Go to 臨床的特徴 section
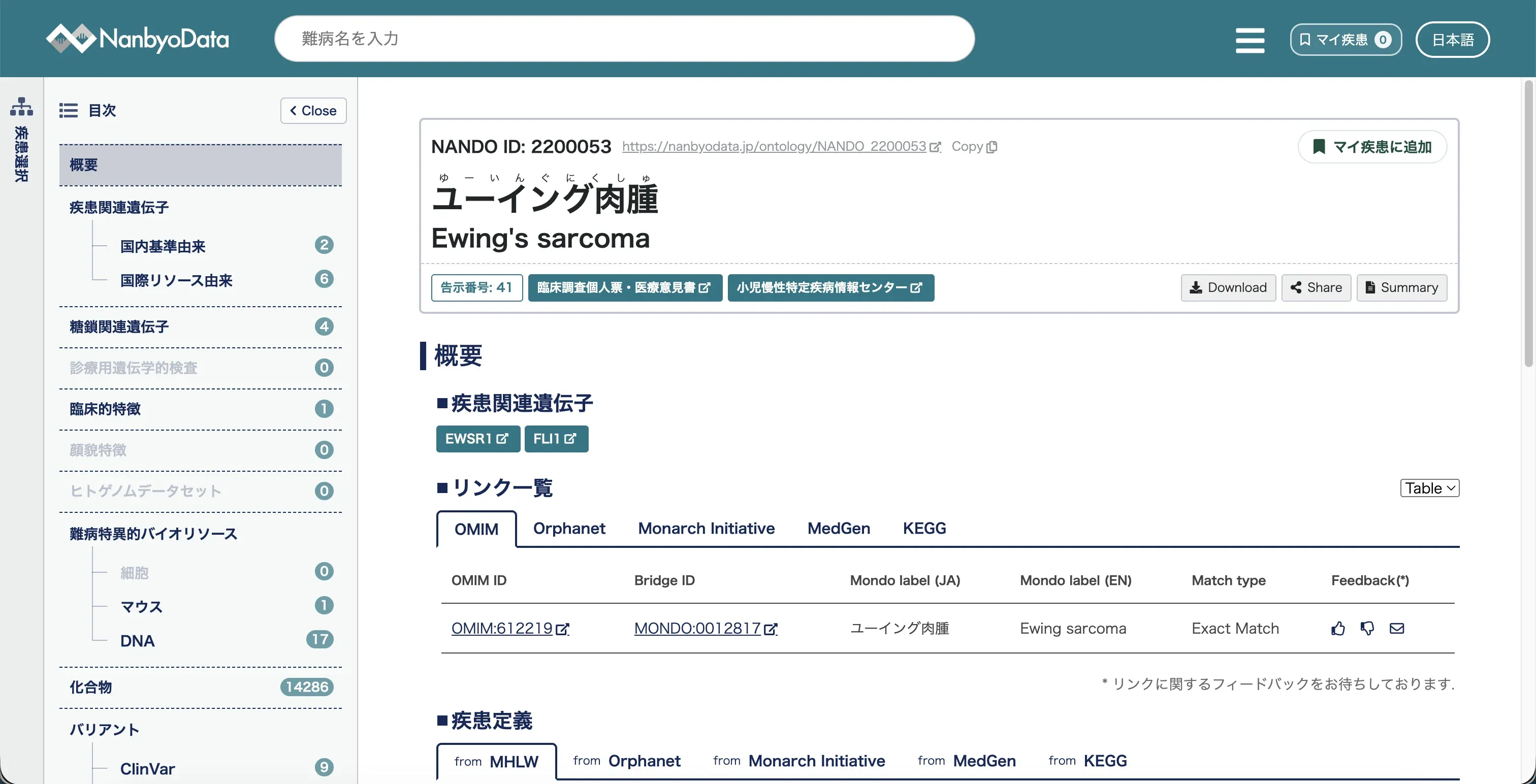This screenshot has width=1536, height=784. coord(200,410)
